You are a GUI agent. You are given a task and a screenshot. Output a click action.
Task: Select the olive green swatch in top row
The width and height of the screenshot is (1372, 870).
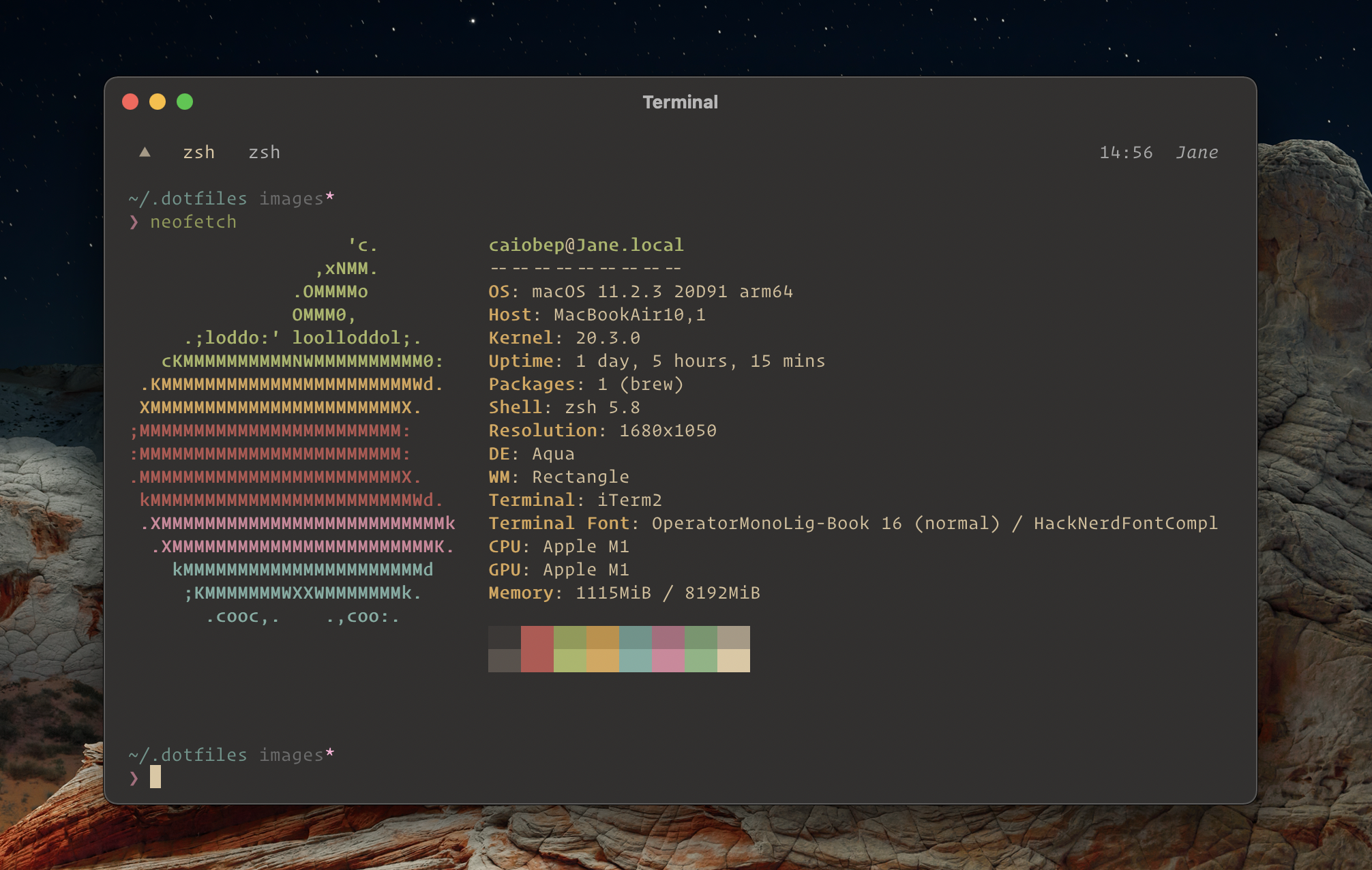pos(569,637)
